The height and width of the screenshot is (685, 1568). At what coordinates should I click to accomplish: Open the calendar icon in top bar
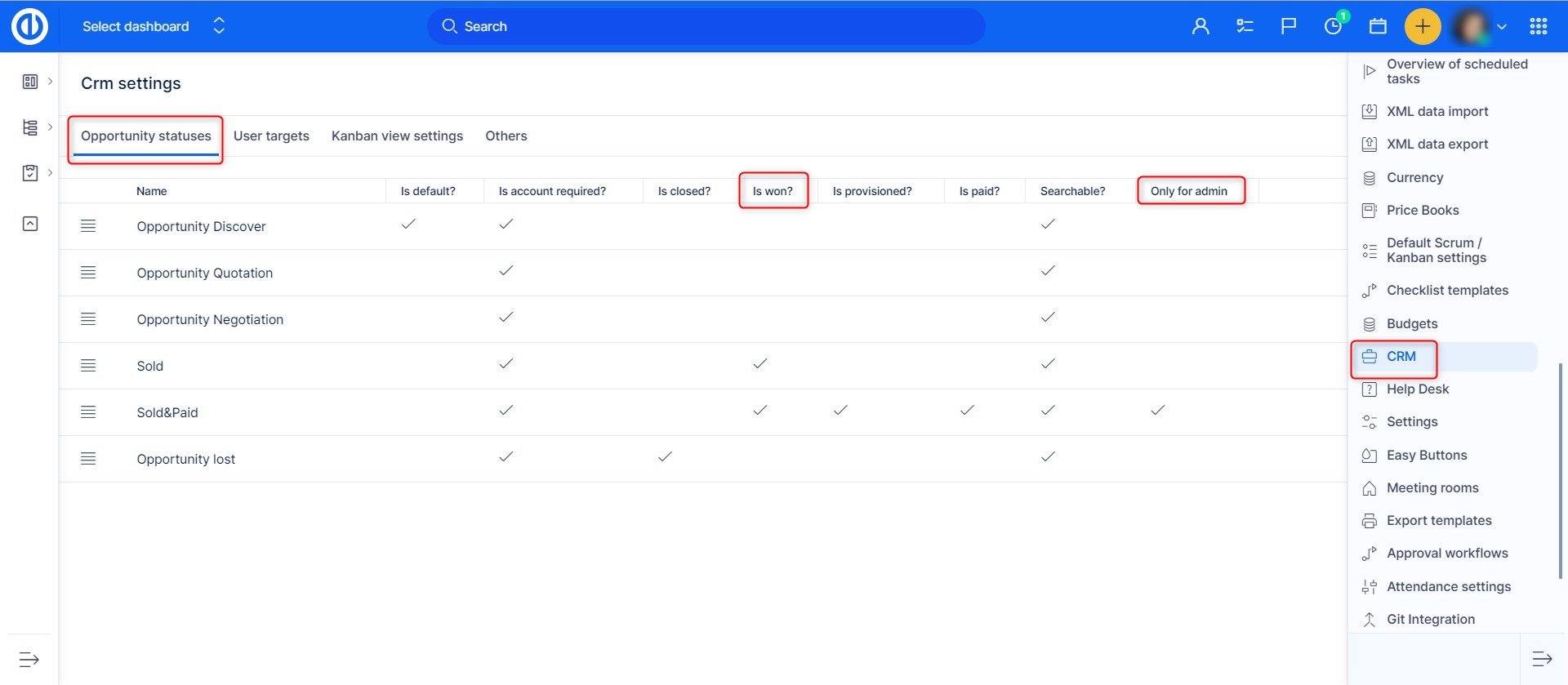tap(1378, 26)
